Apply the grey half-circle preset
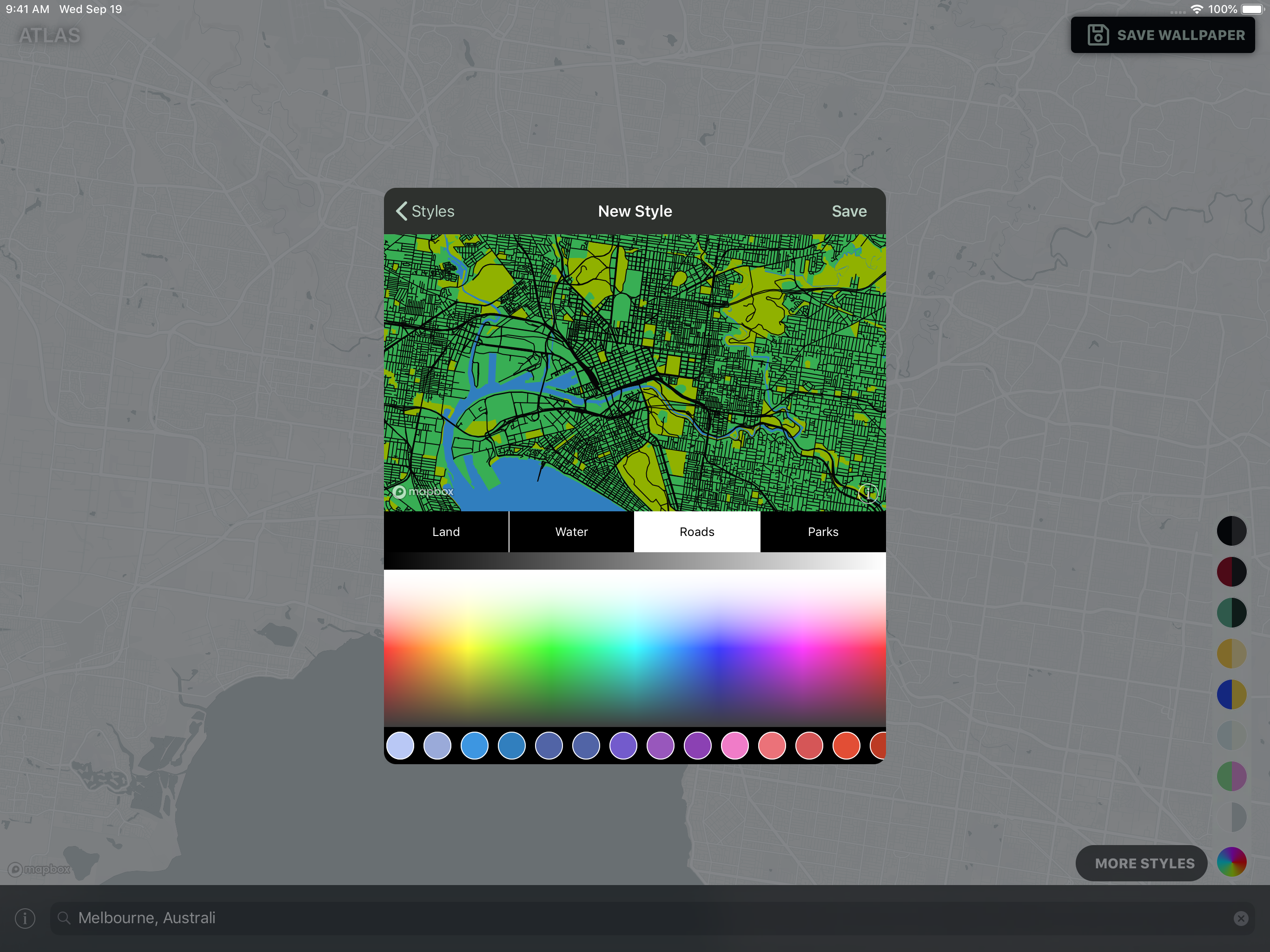1270x952 pixels. 1231,817
